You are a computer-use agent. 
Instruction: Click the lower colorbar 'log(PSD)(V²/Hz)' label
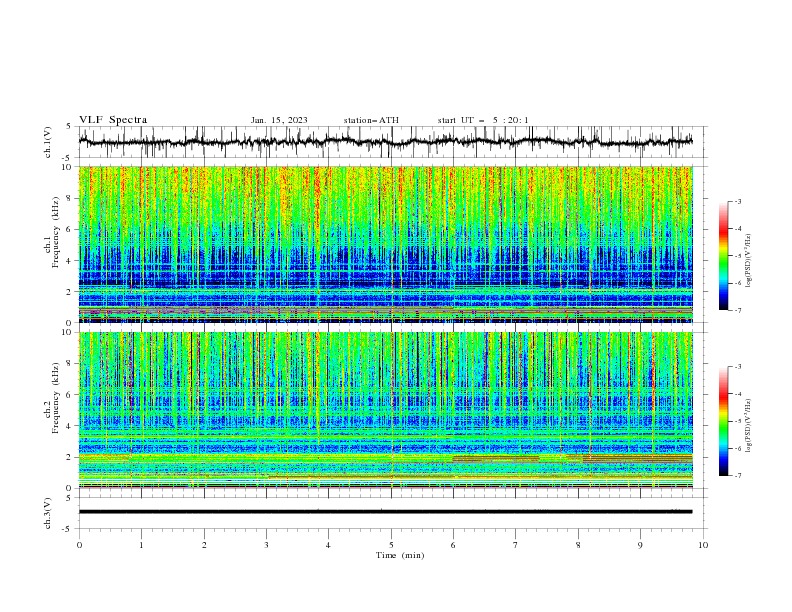pos(748,425)
